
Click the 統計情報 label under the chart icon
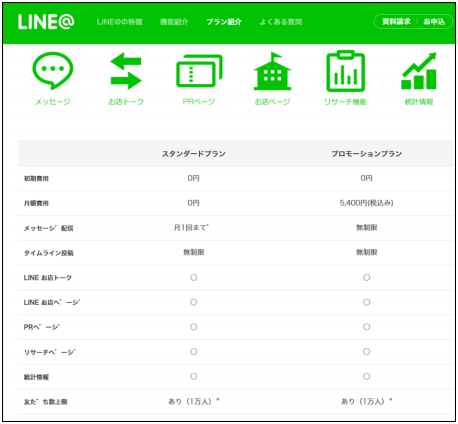click(419, 102)
